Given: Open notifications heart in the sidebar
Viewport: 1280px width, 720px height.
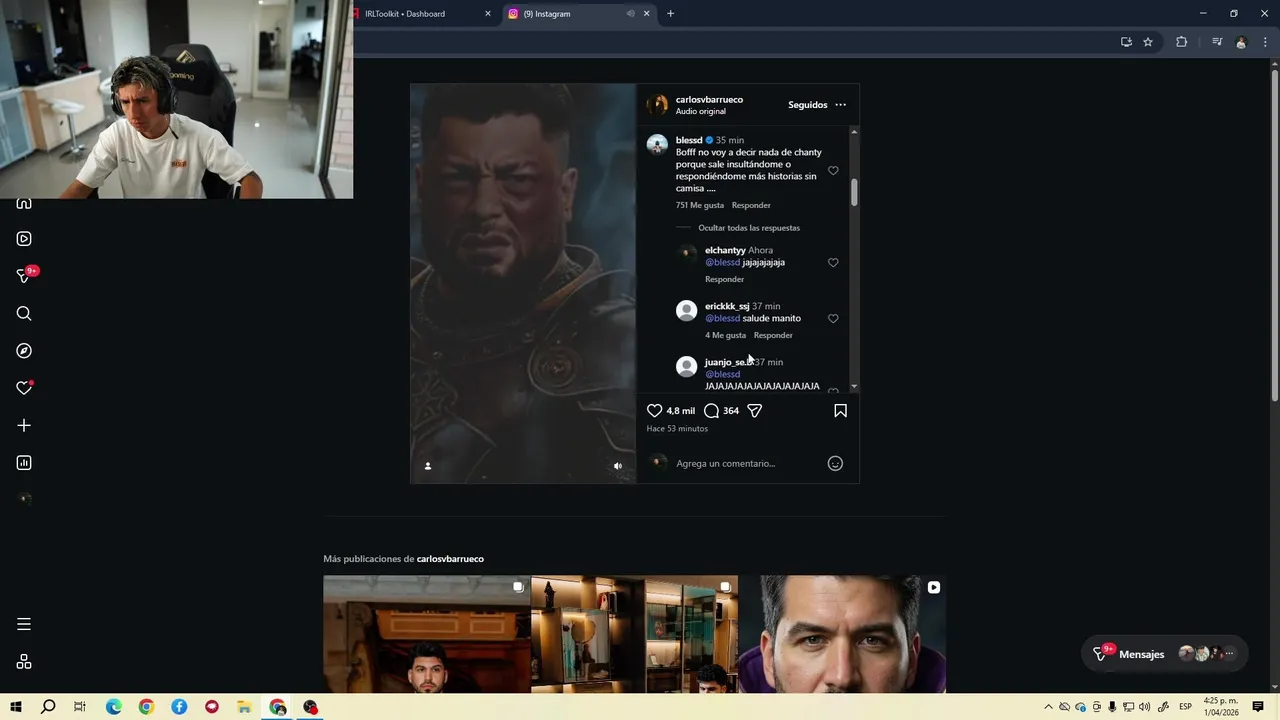Looking at the screenshot, I should pos(24,388).
